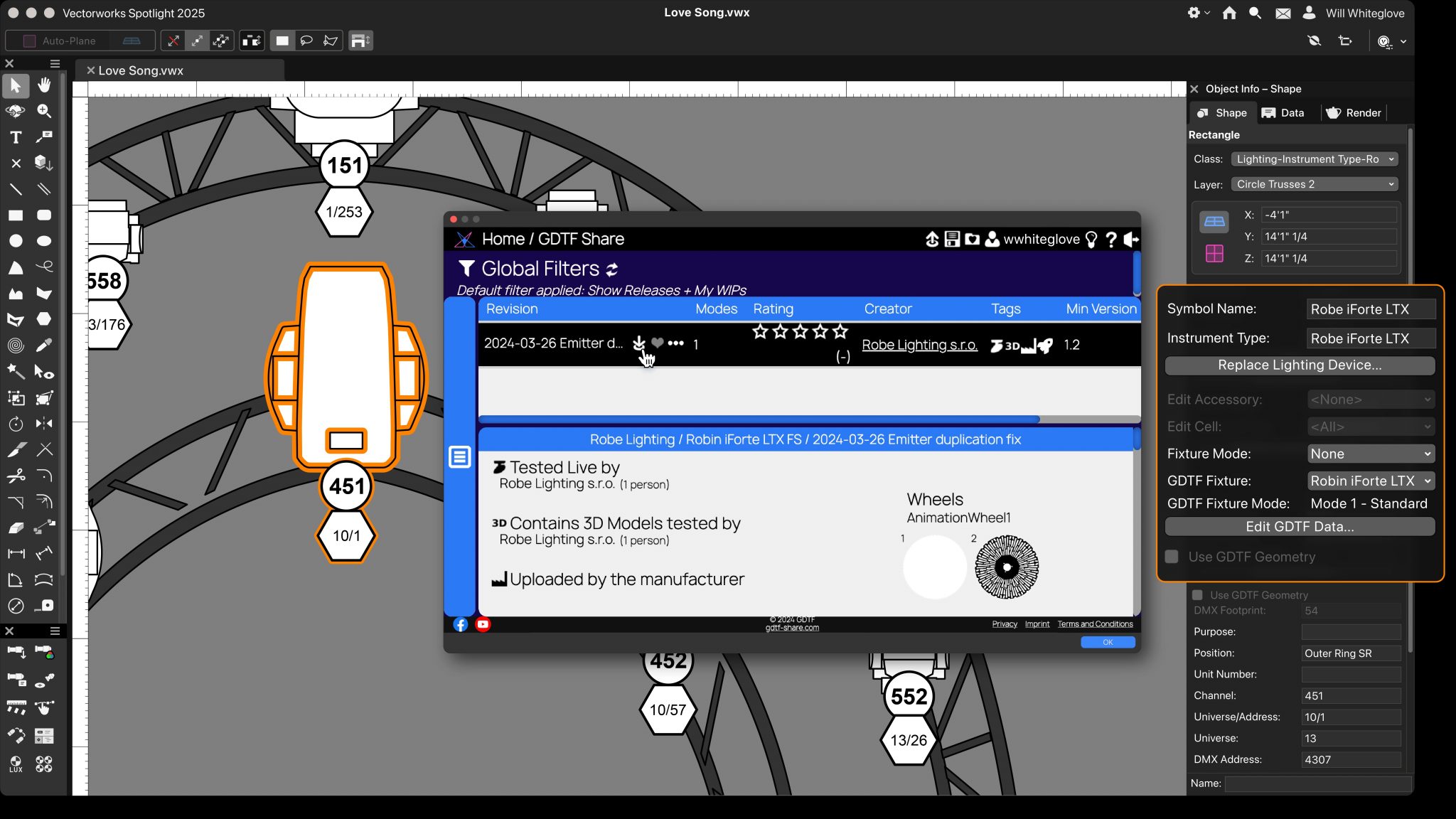Click the Channel input field showing 451
1456x819 pixels.
pos(1349,696)
